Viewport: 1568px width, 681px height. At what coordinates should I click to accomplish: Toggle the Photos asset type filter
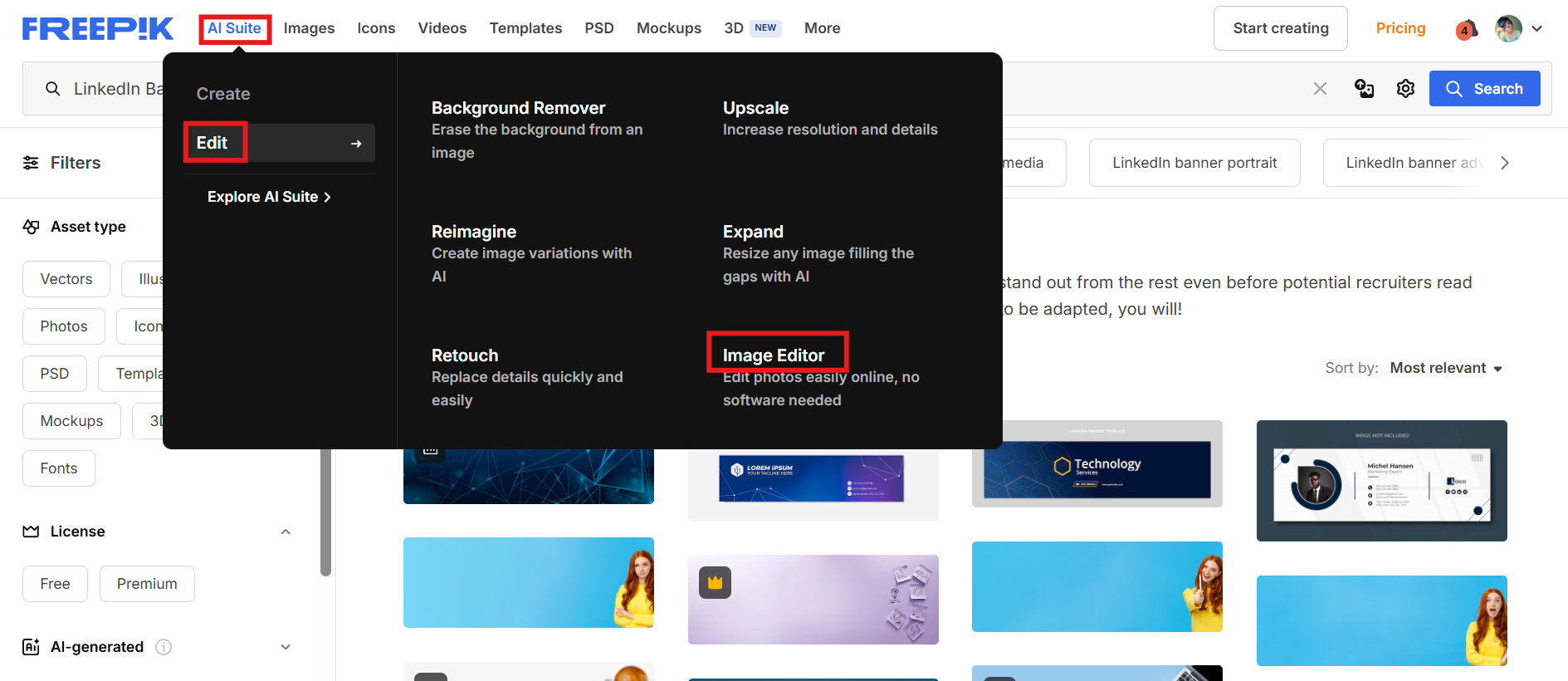64,326
